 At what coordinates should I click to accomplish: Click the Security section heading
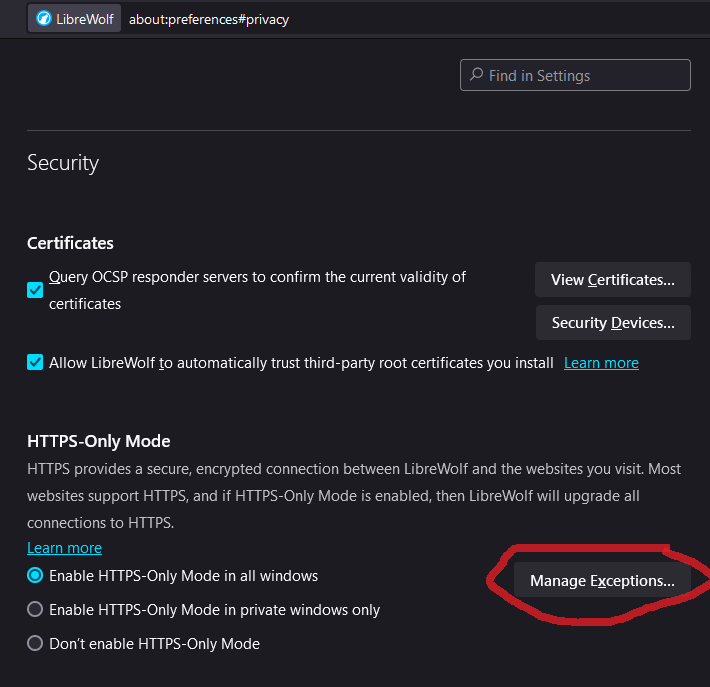coord(63,163)
